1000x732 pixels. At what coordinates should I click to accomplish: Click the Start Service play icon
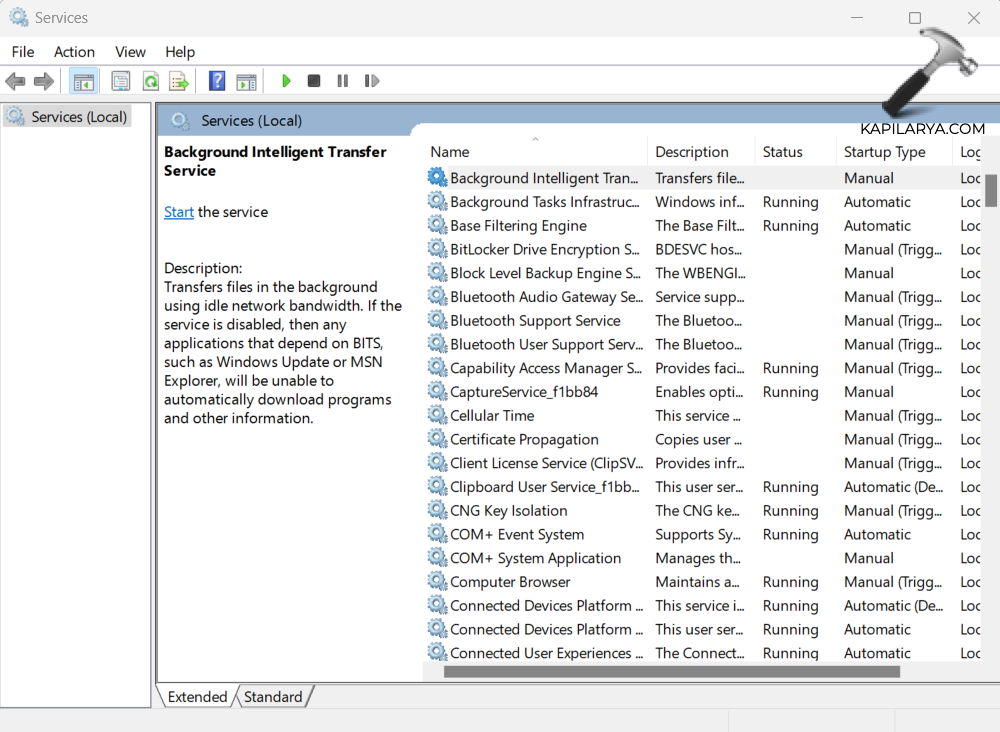(x=286, y=81)
